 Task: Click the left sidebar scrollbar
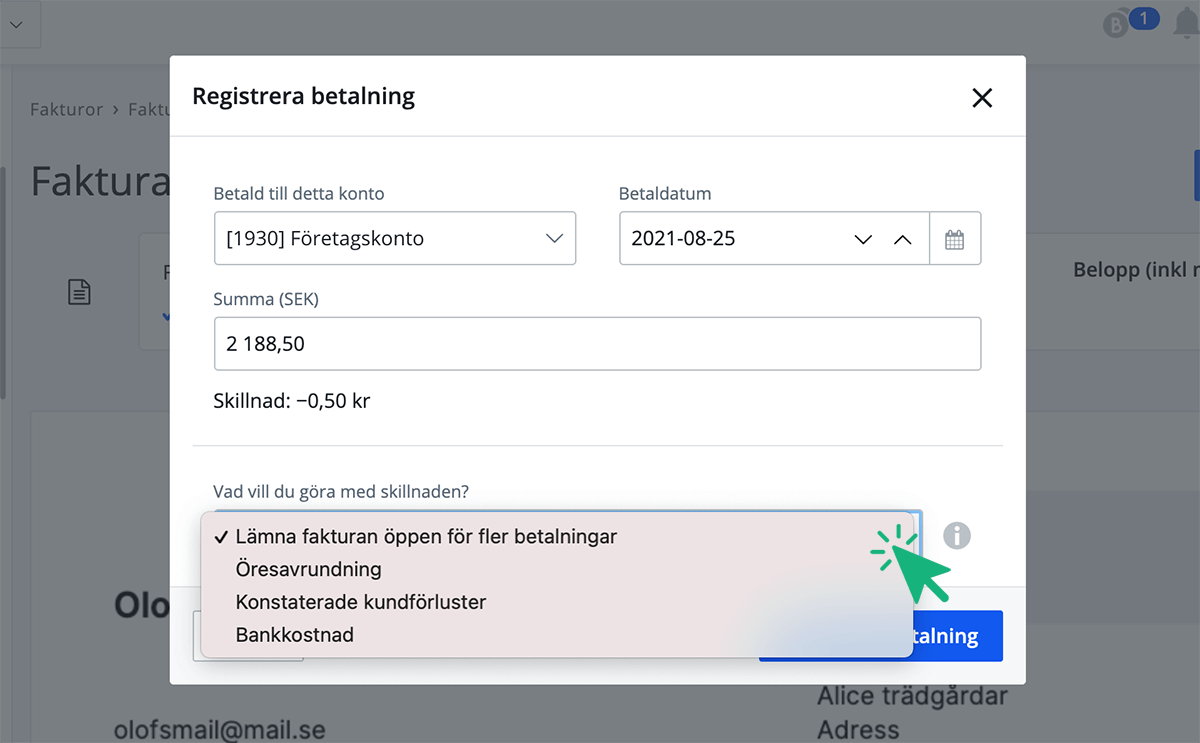[3, 280]
